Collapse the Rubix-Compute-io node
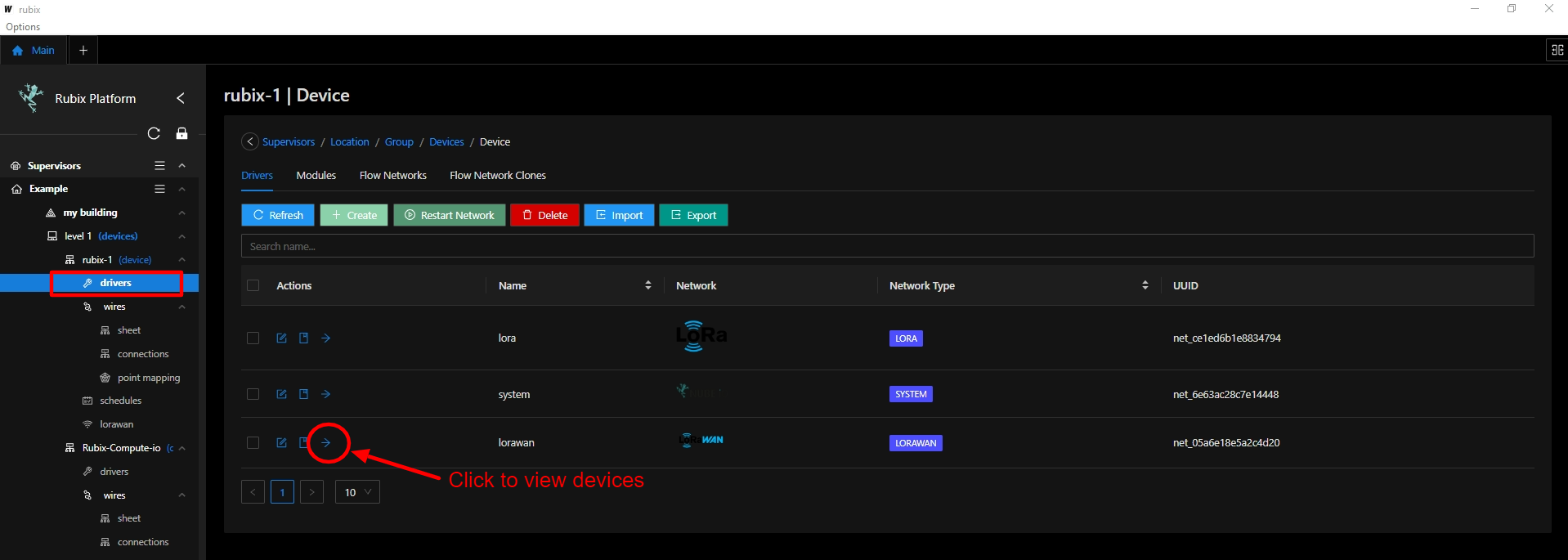The width and height of the screenshot is (1568, 560). [x=181, y=448]
